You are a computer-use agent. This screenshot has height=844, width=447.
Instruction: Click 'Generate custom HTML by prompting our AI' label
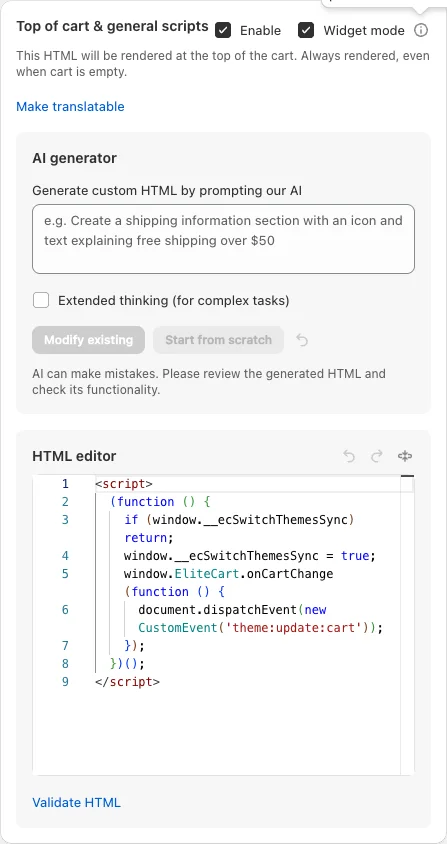click(x=167, y=191)
